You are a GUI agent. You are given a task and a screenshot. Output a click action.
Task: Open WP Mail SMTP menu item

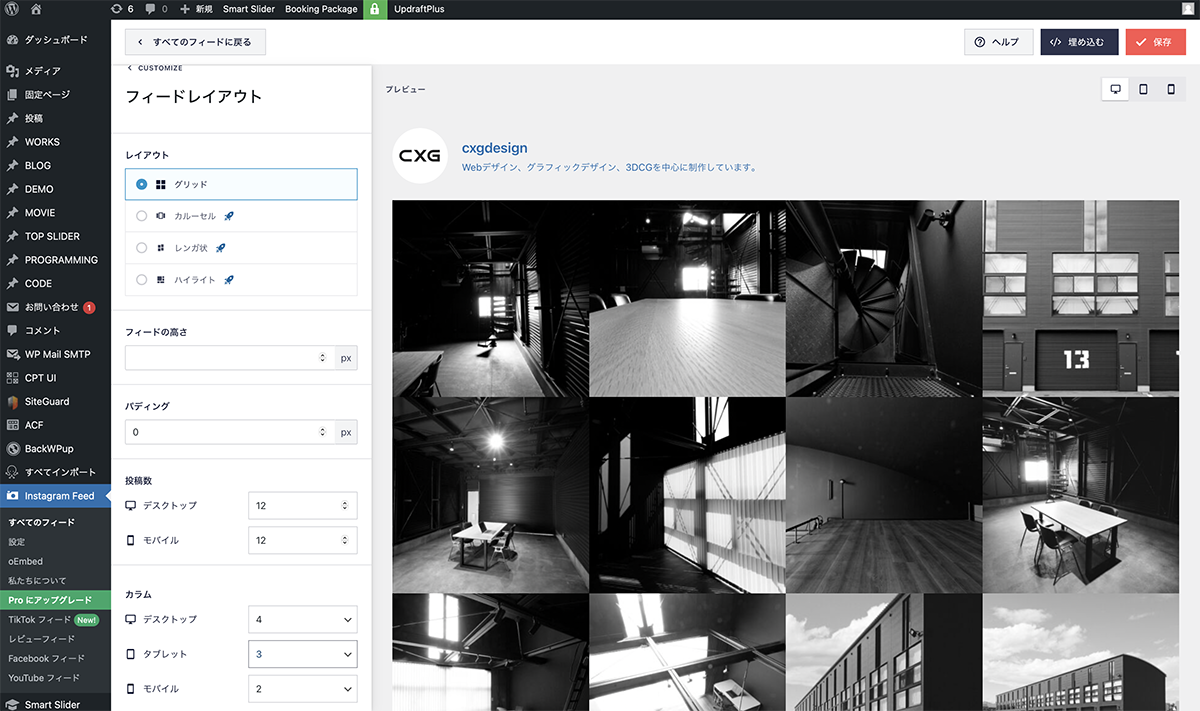click(57, 354)
